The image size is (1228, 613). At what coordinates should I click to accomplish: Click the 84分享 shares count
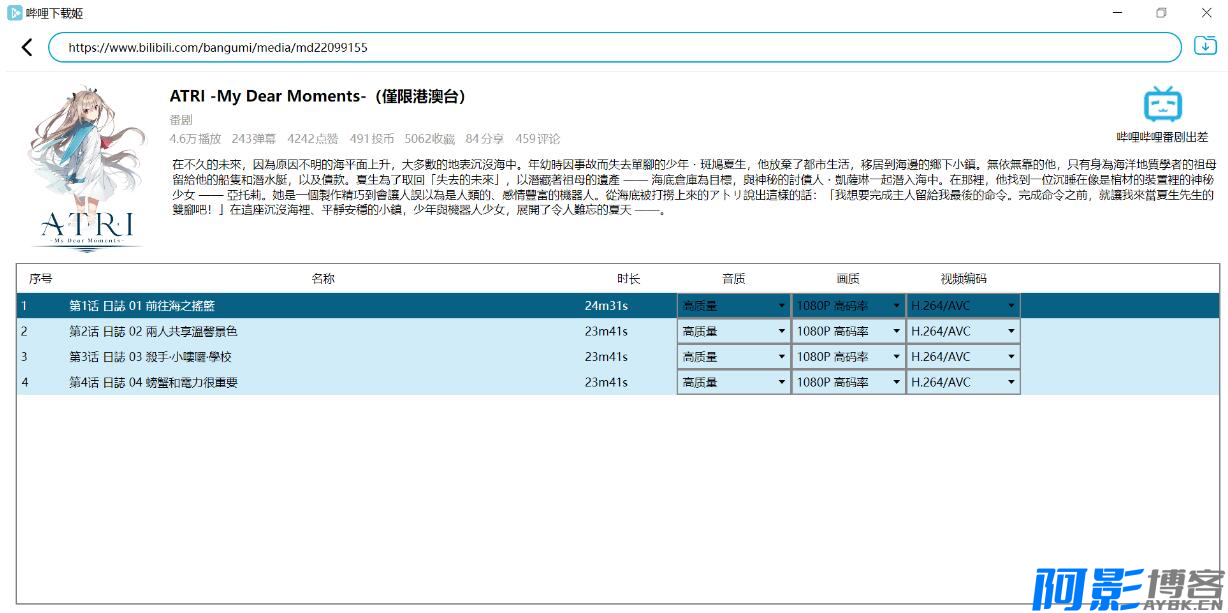click(485, 139)
